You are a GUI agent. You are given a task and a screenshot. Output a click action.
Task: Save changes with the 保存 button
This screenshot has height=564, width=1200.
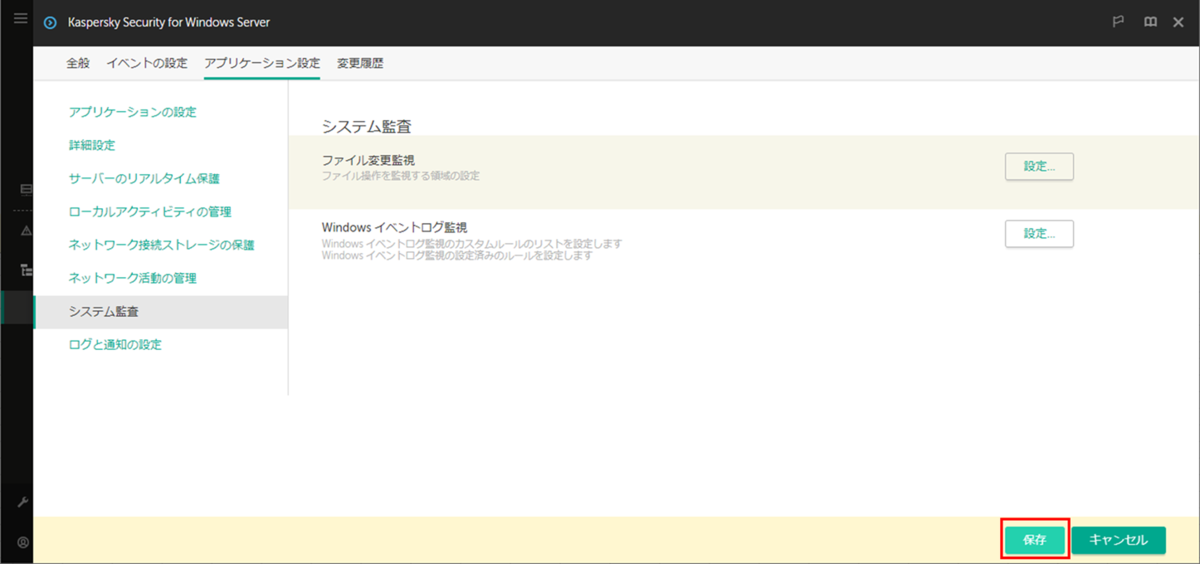1035,540
